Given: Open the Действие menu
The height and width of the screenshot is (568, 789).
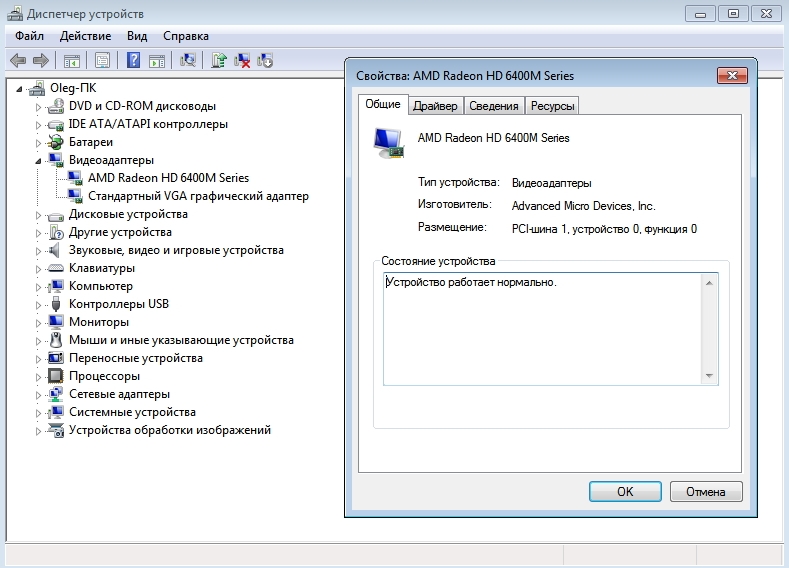Looking at the screenshot, I should point(85,36).
